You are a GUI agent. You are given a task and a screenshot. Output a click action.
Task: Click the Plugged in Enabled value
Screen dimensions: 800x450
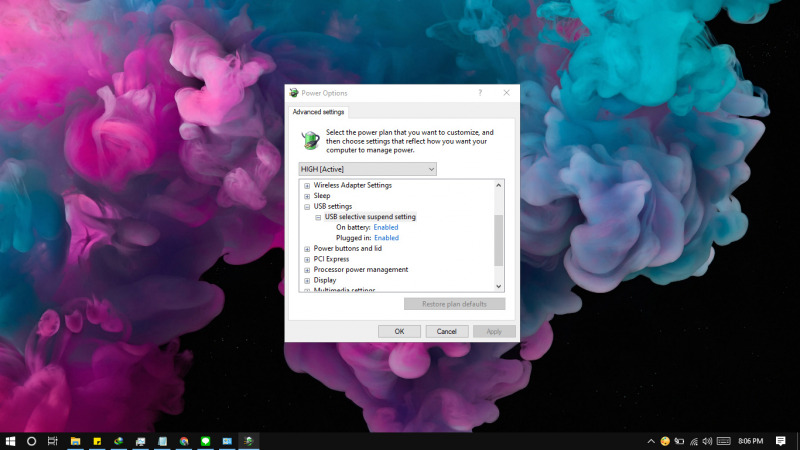pos(386,238)
